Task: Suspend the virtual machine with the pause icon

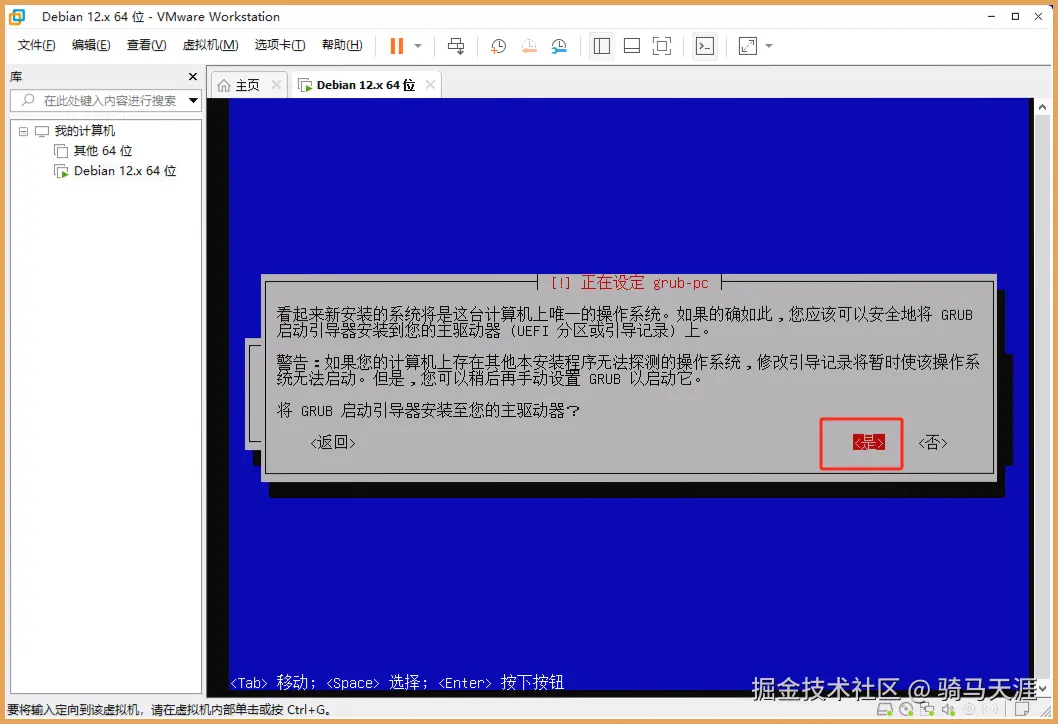Action: click(396, 45)
